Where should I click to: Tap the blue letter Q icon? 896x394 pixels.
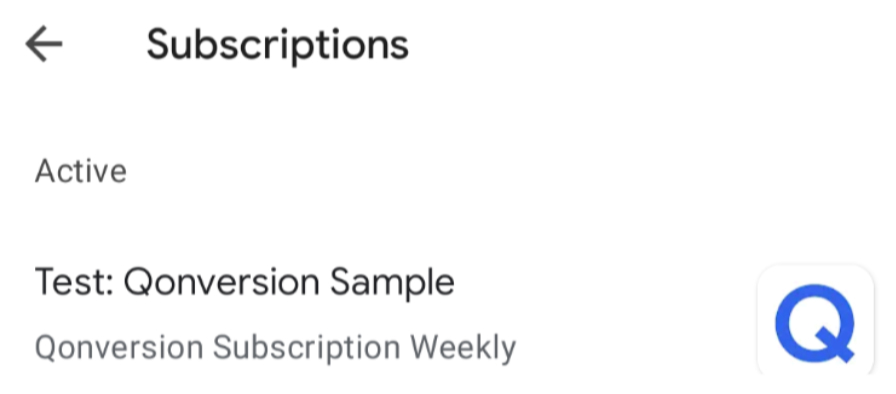click(815, 321)
